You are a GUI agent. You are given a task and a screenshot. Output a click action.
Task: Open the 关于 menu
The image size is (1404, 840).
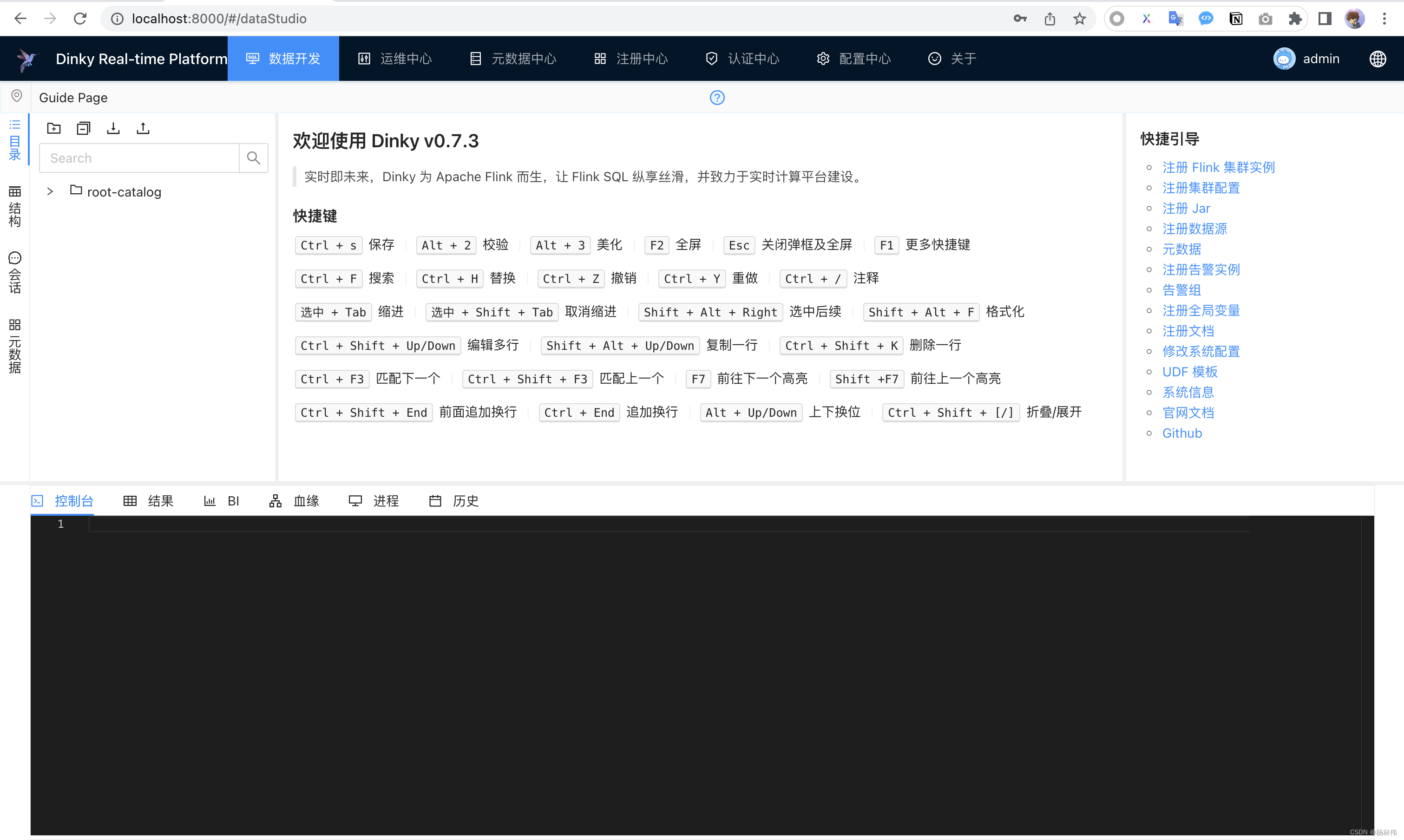tap(952, 59)
